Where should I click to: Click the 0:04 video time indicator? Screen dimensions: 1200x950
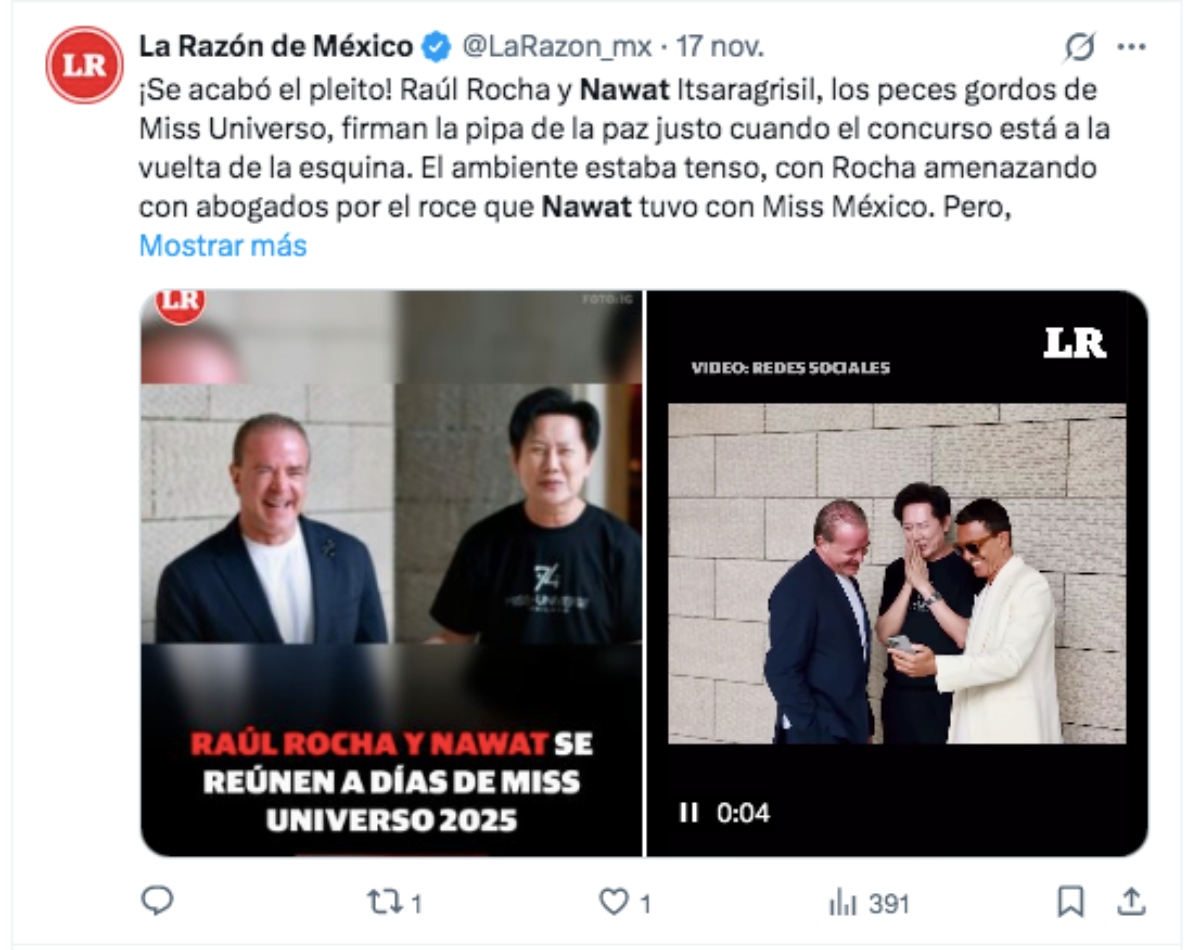743,813
